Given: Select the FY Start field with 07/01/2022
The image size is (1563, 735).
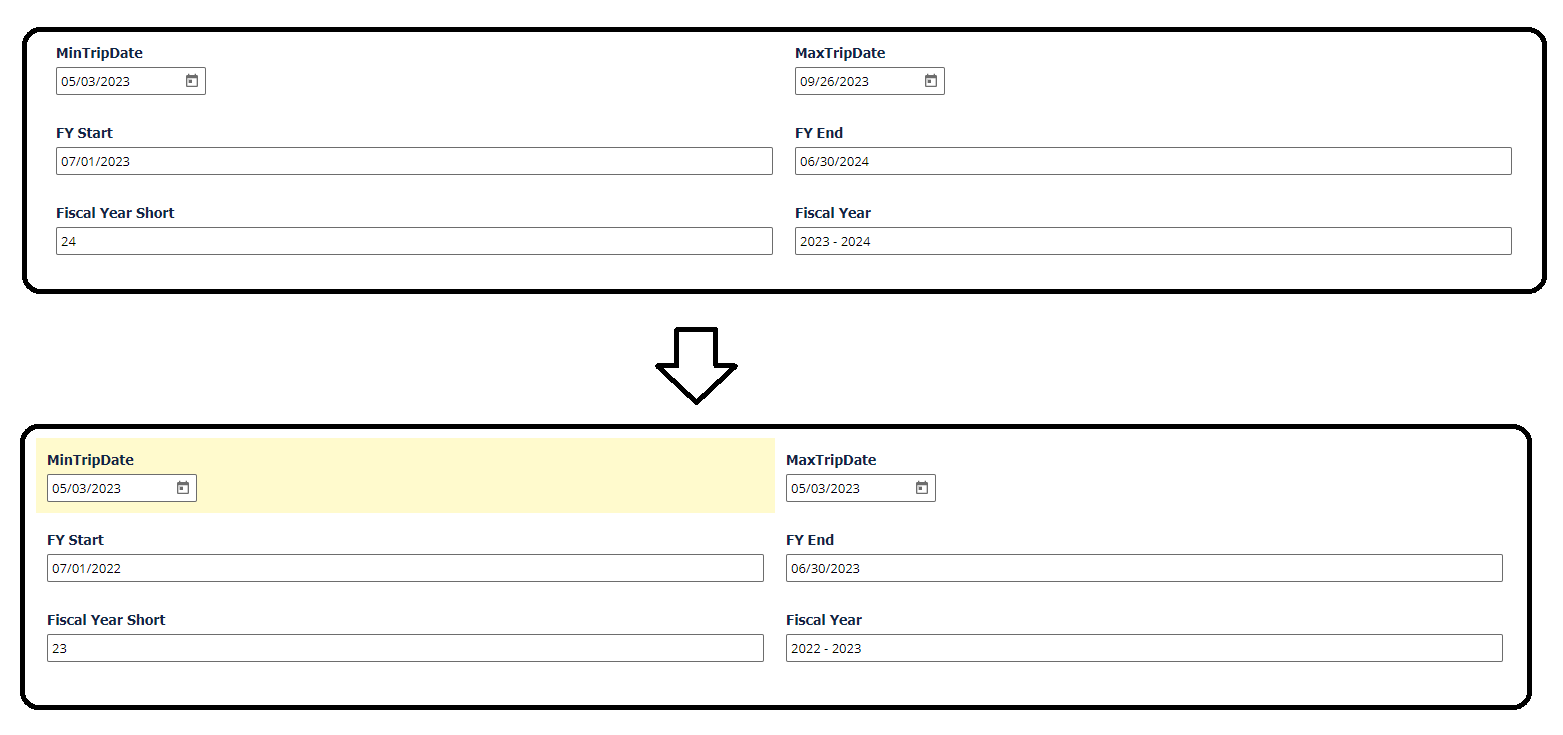Looking at the screenshot, I should tap(405, 568).
